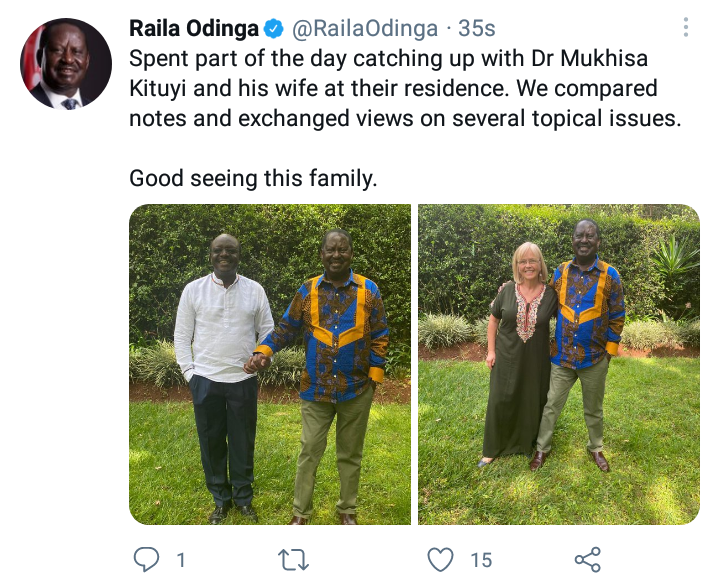Click the reply speech bubble icon
Screen dimensions: 720x588
146,559
